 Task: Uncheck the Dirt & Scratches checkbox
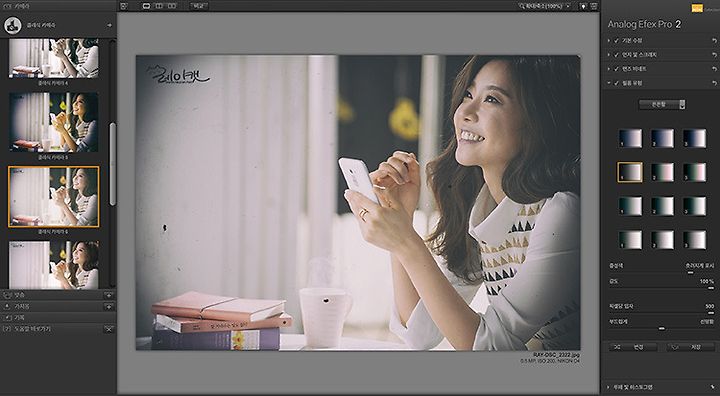tap(616, 55)
